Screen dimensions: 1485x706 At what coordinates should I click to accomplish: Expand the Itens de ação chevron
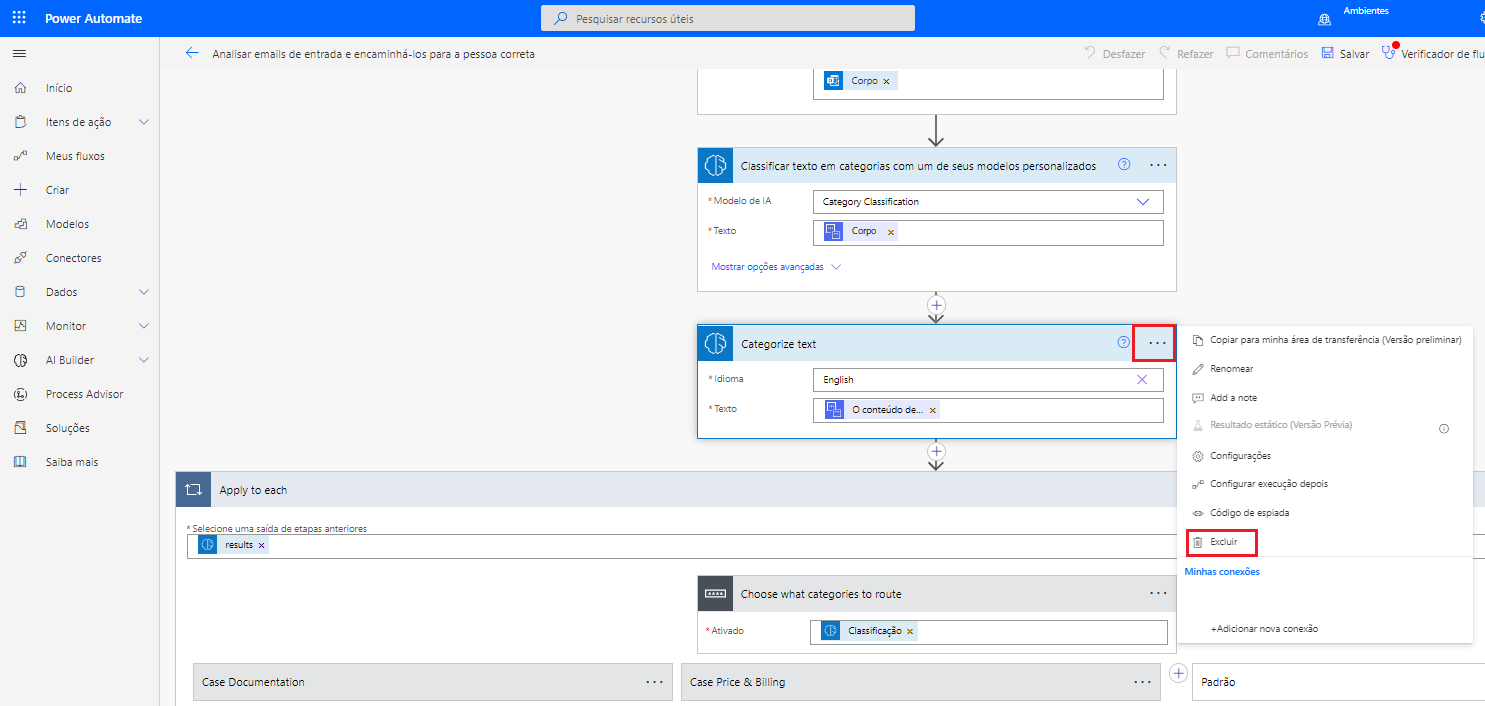(144, 122)
